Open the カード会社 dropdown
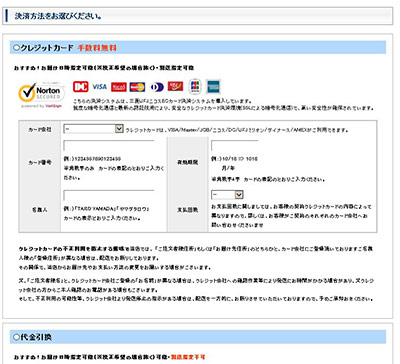 coord(94,129)
